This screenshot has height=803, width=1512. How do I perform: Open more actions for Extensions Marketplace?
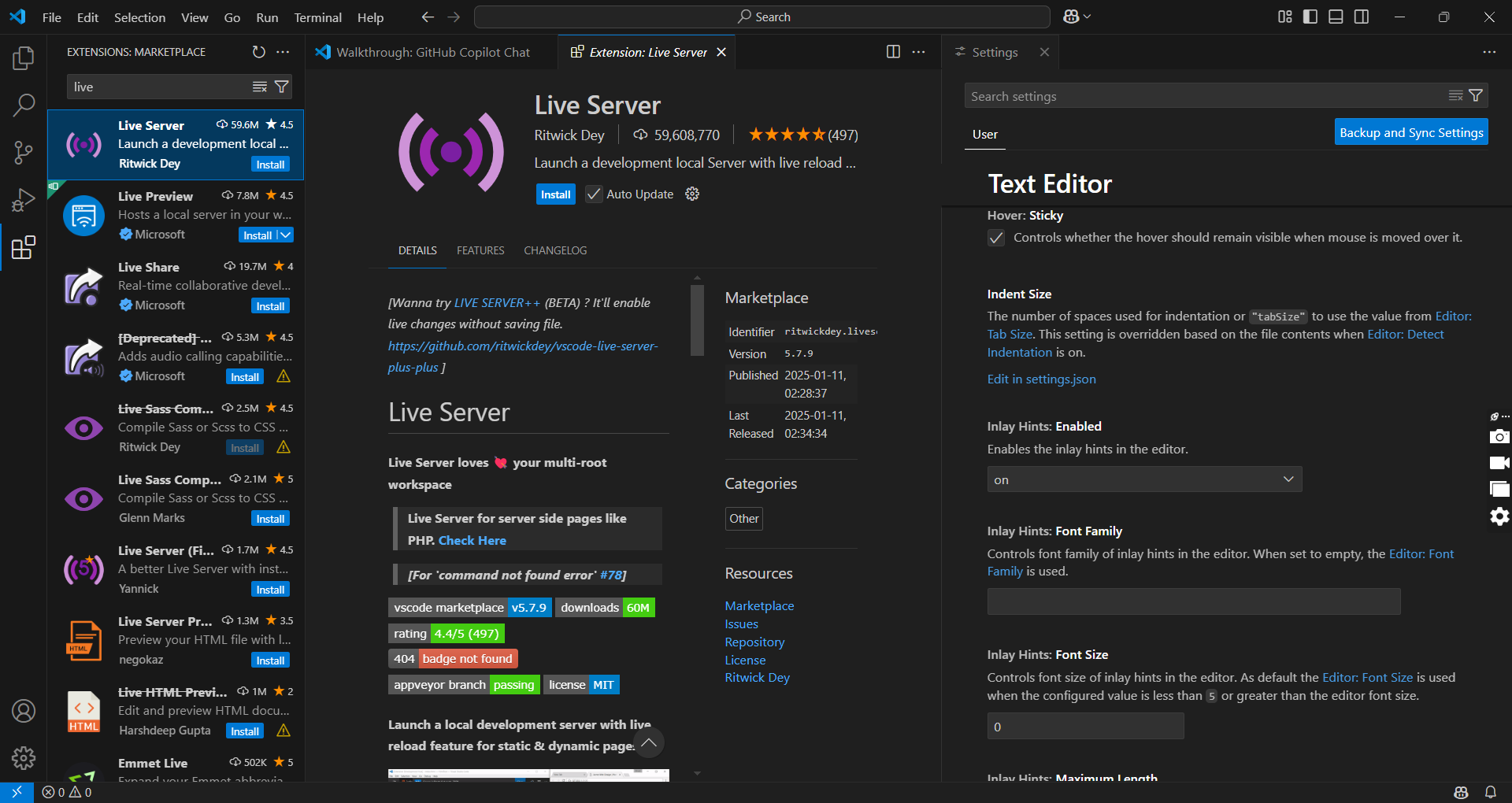click(x=283, y=52)
